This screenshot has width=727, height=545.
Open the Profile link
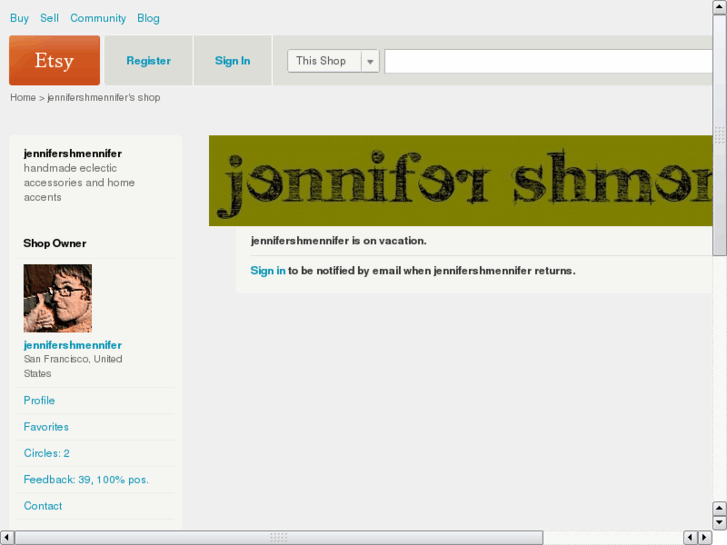point(39,400)
